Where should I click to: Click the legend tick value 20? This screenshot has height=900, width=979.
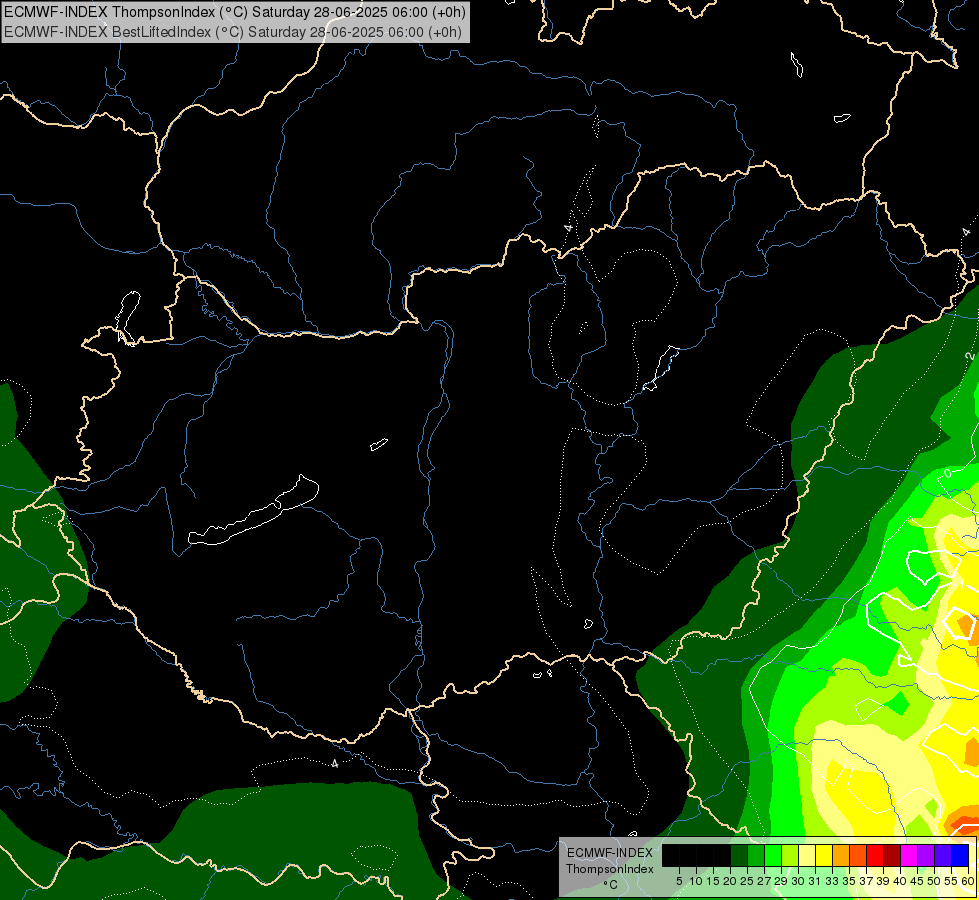point(731,881)
